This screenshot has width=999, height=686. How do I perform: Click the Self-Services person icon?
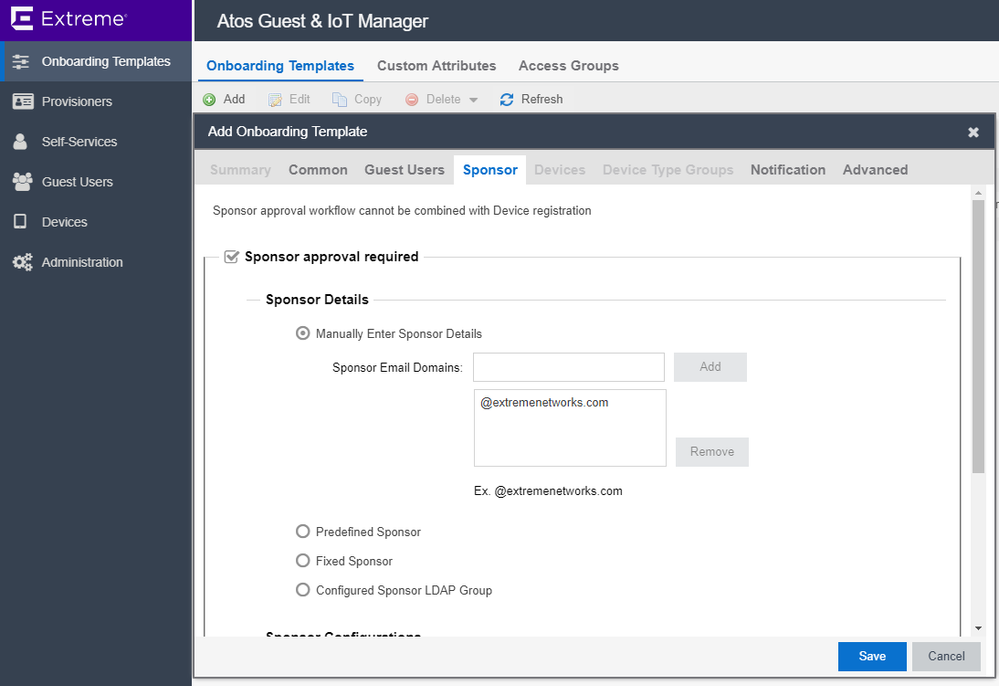click(20, 141)
